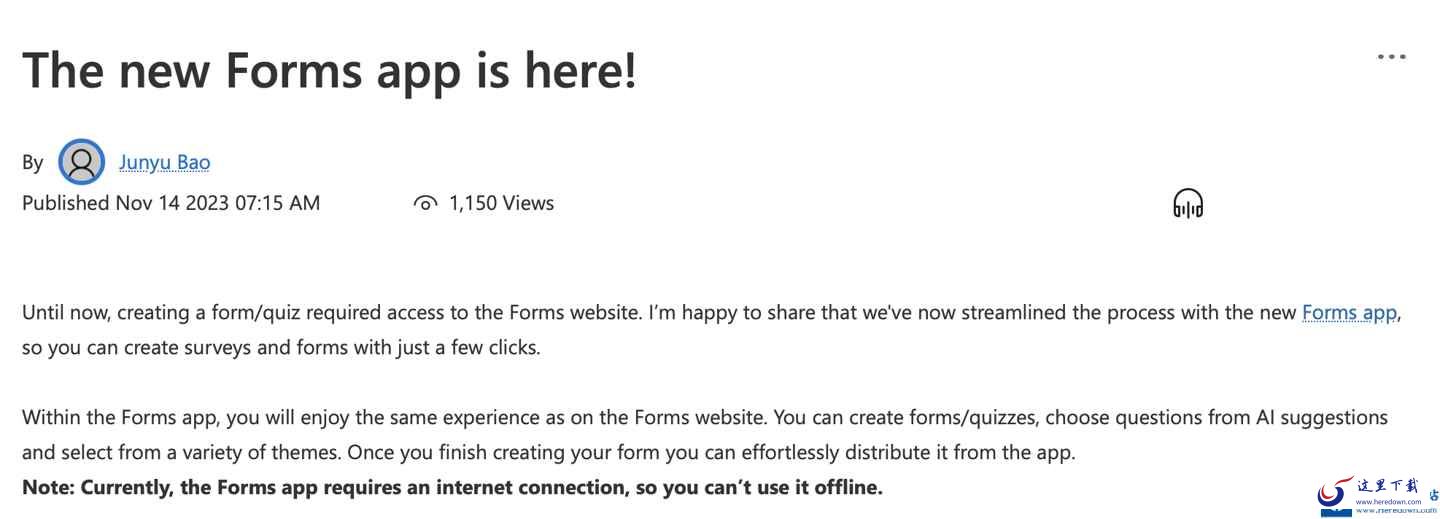This screenshot has width=1440, height=519.
Task: Click the headphones listen-to-article icon
Action: [1188, 204]
